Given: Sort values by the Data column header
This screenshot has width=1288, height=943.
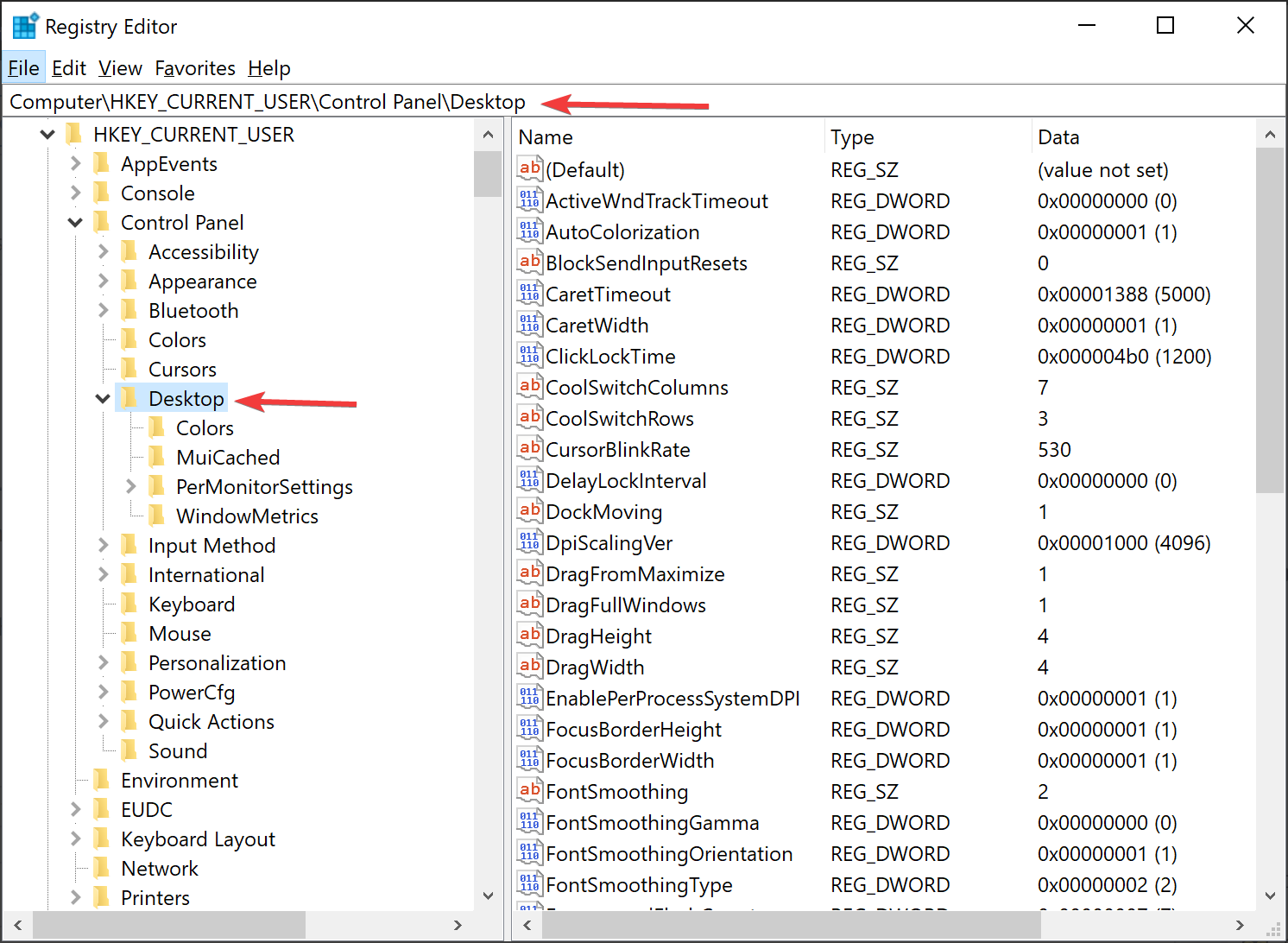Looking at the screenshot, I should [1144, 137].
